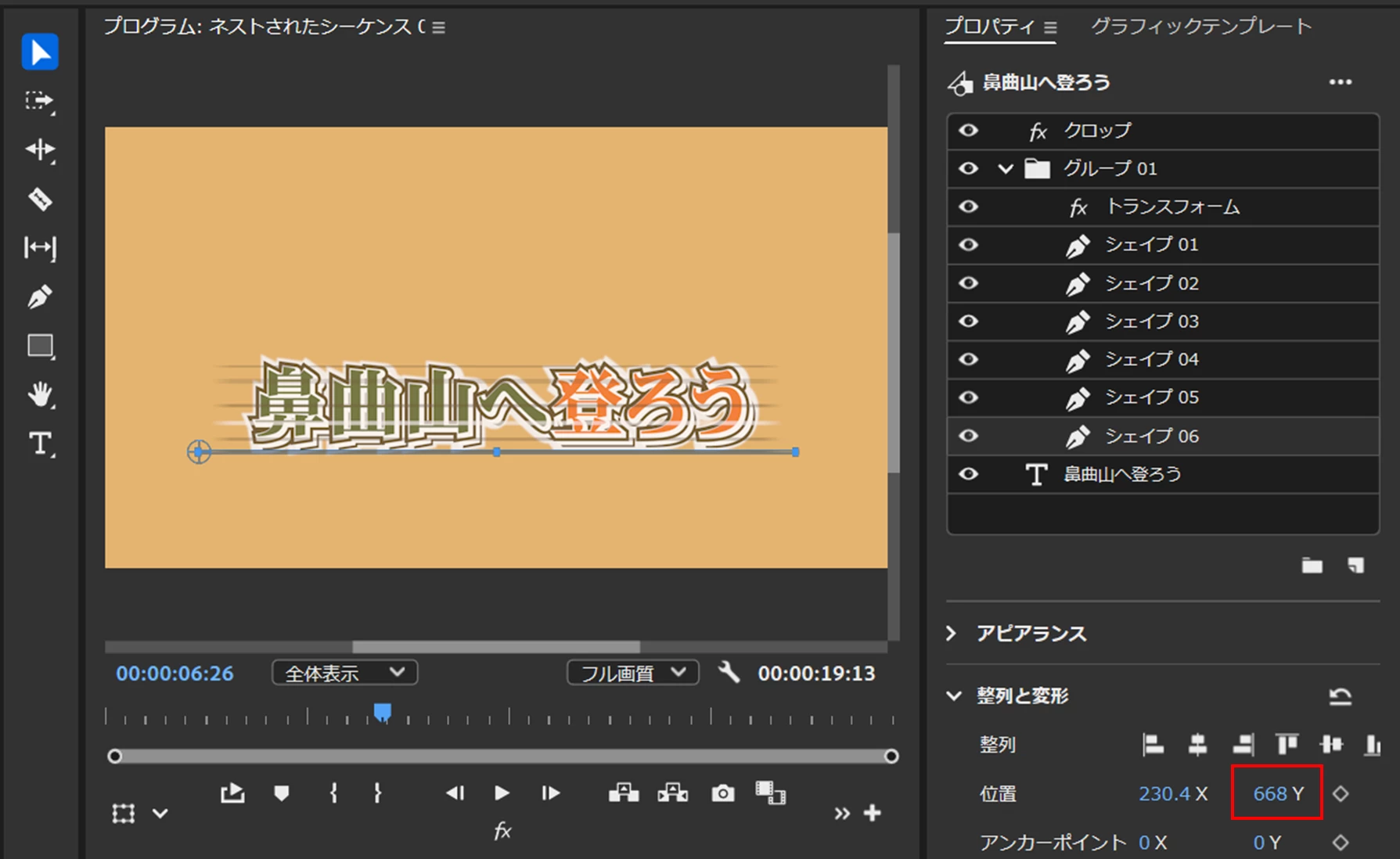
Task: Hide the クロップ effect layer
Action: [x=969, y=131]
